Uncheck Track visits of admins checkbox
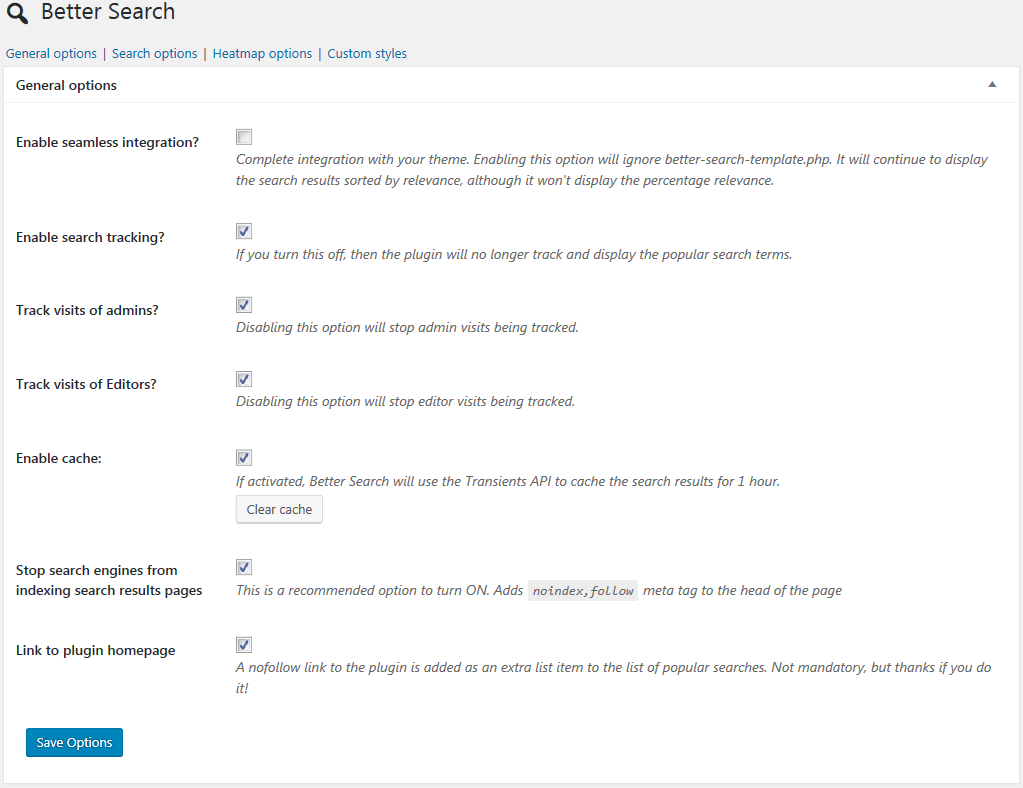Screen dimensions: 1023x788 click(244, 305)
